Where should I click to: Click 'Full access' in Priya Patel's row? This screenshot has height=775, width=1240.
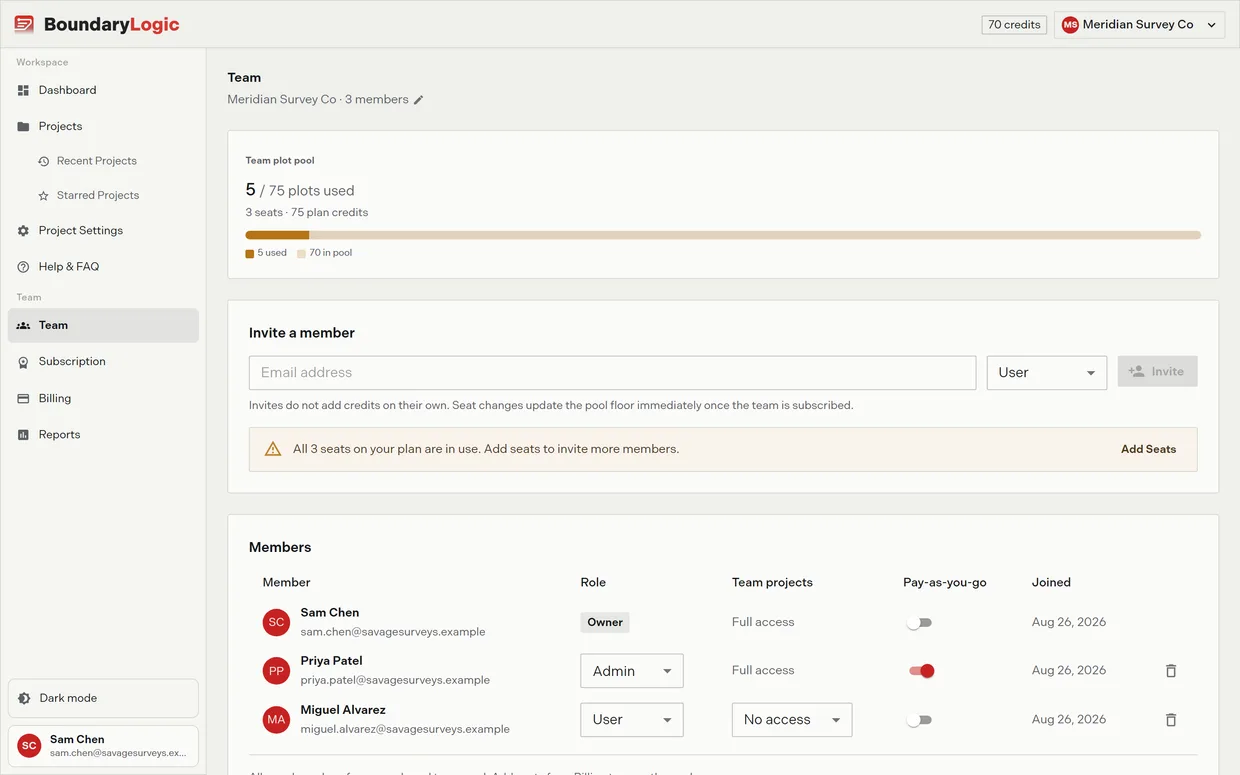pyautogui.click(x=763, y=671)
